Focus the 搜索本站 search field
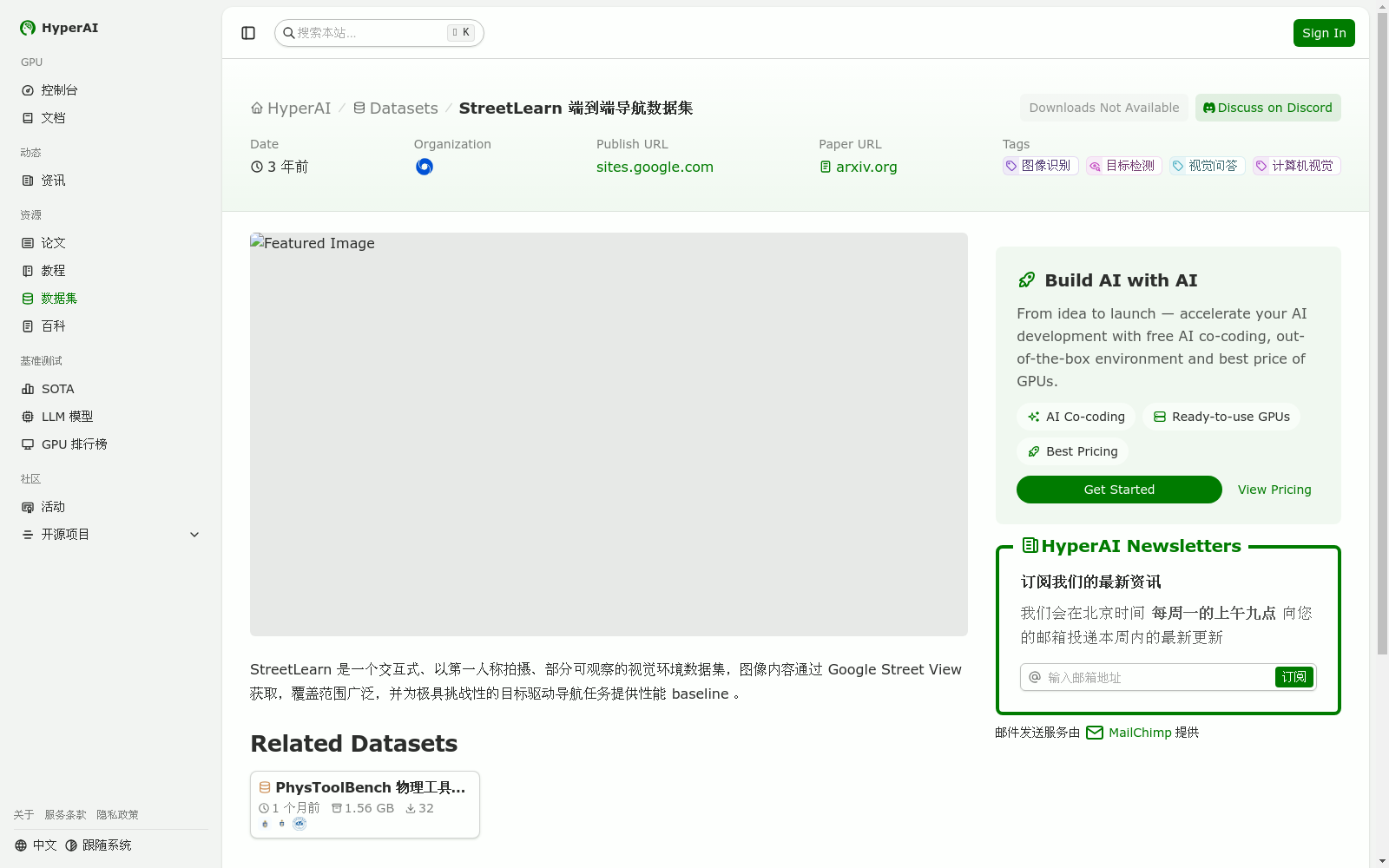Image resolution: width=1389 pixels, height=868 pixels. [379, 33]
